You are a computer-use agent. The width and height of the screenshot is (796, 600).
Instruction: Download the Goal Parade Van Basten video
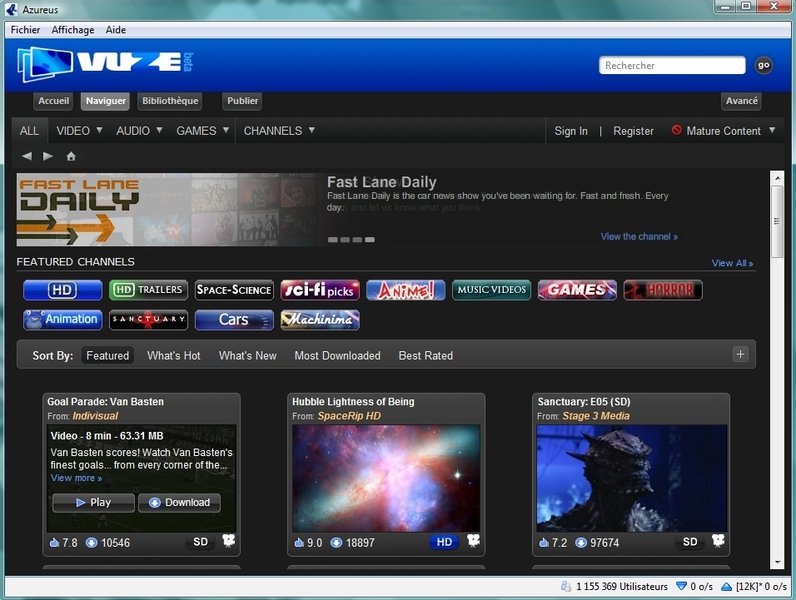(179, 503)
